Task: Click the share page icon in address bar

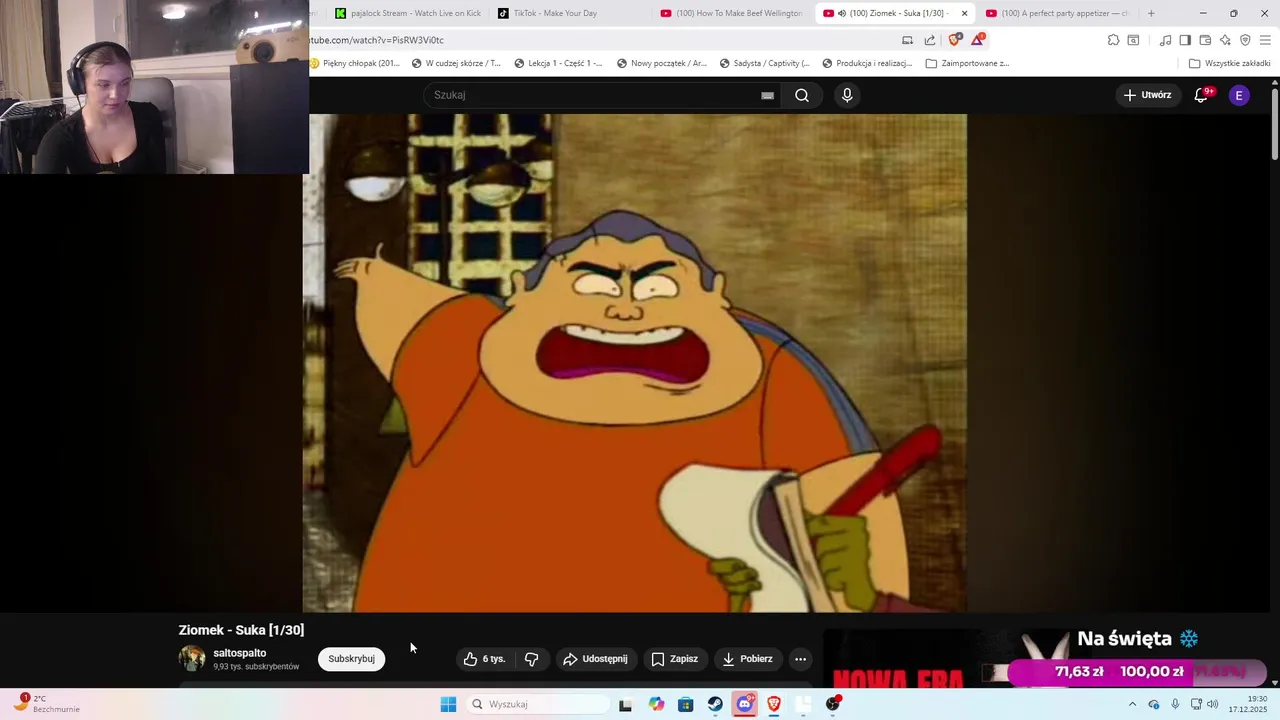Action: tap(930, 40)
